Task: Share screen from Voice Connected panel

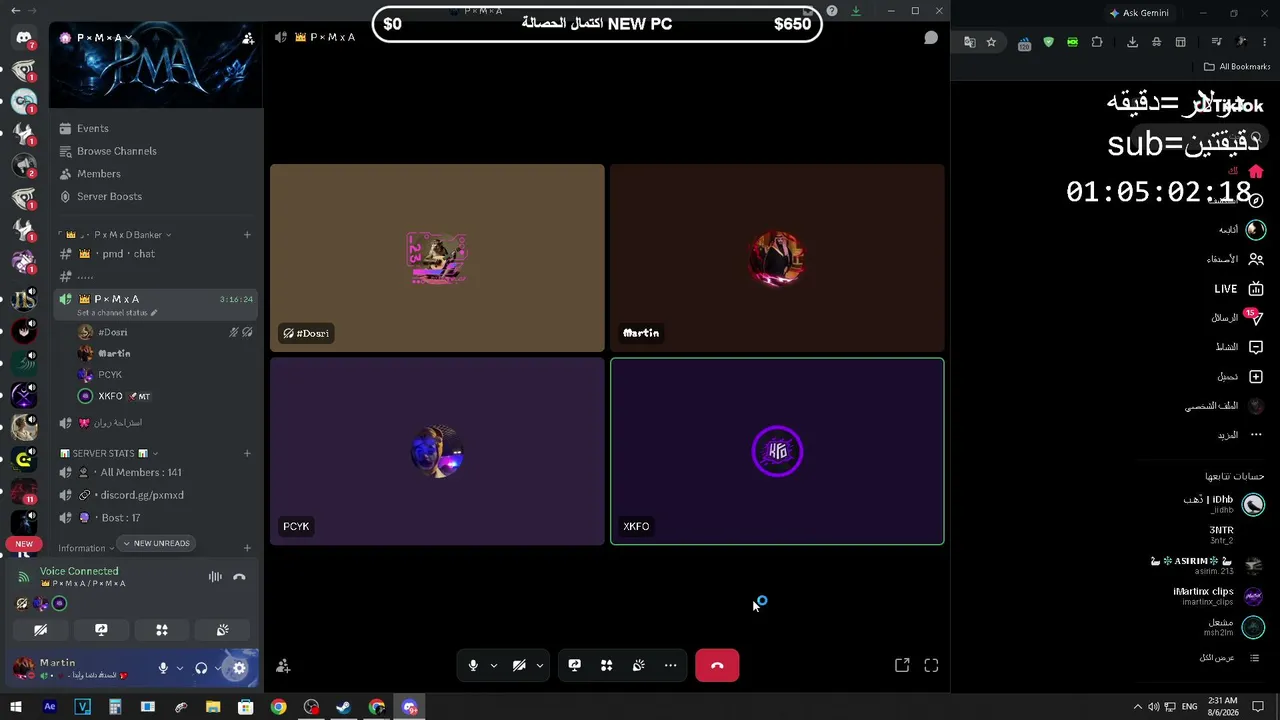Action: click(x=101, y=630)
